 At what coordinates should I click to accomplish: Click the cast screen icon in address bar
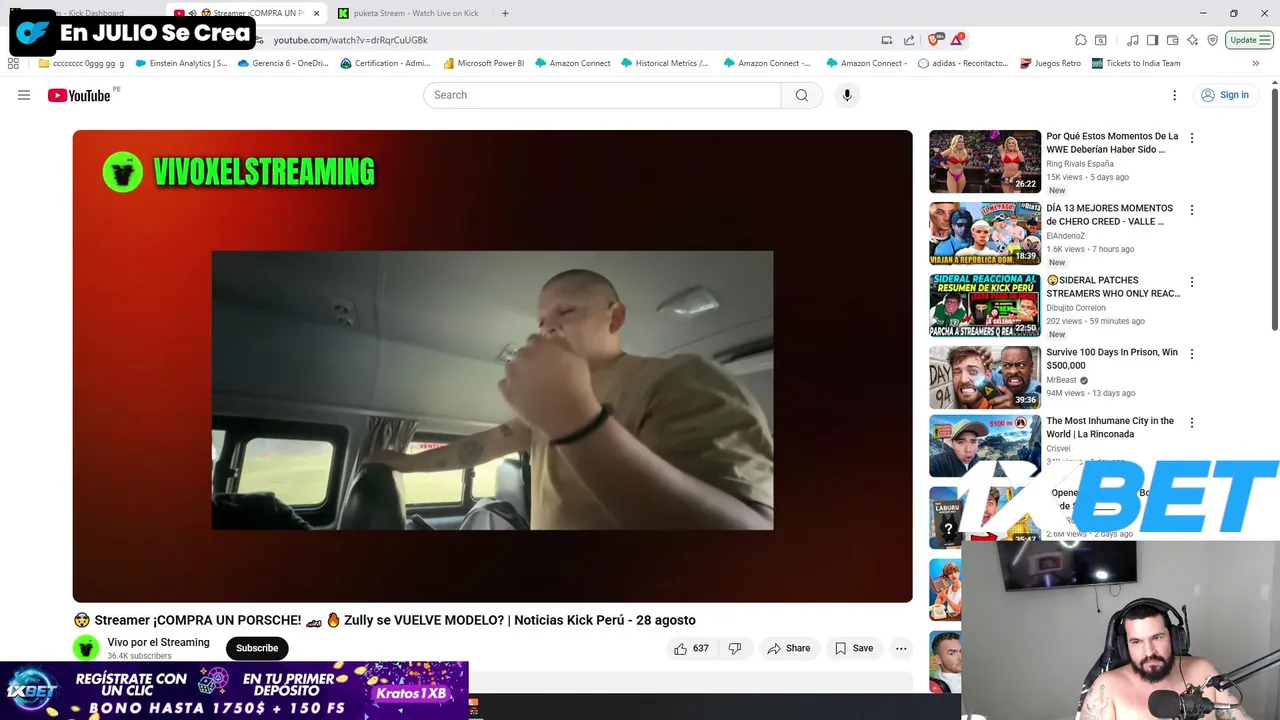click(886, 40)
